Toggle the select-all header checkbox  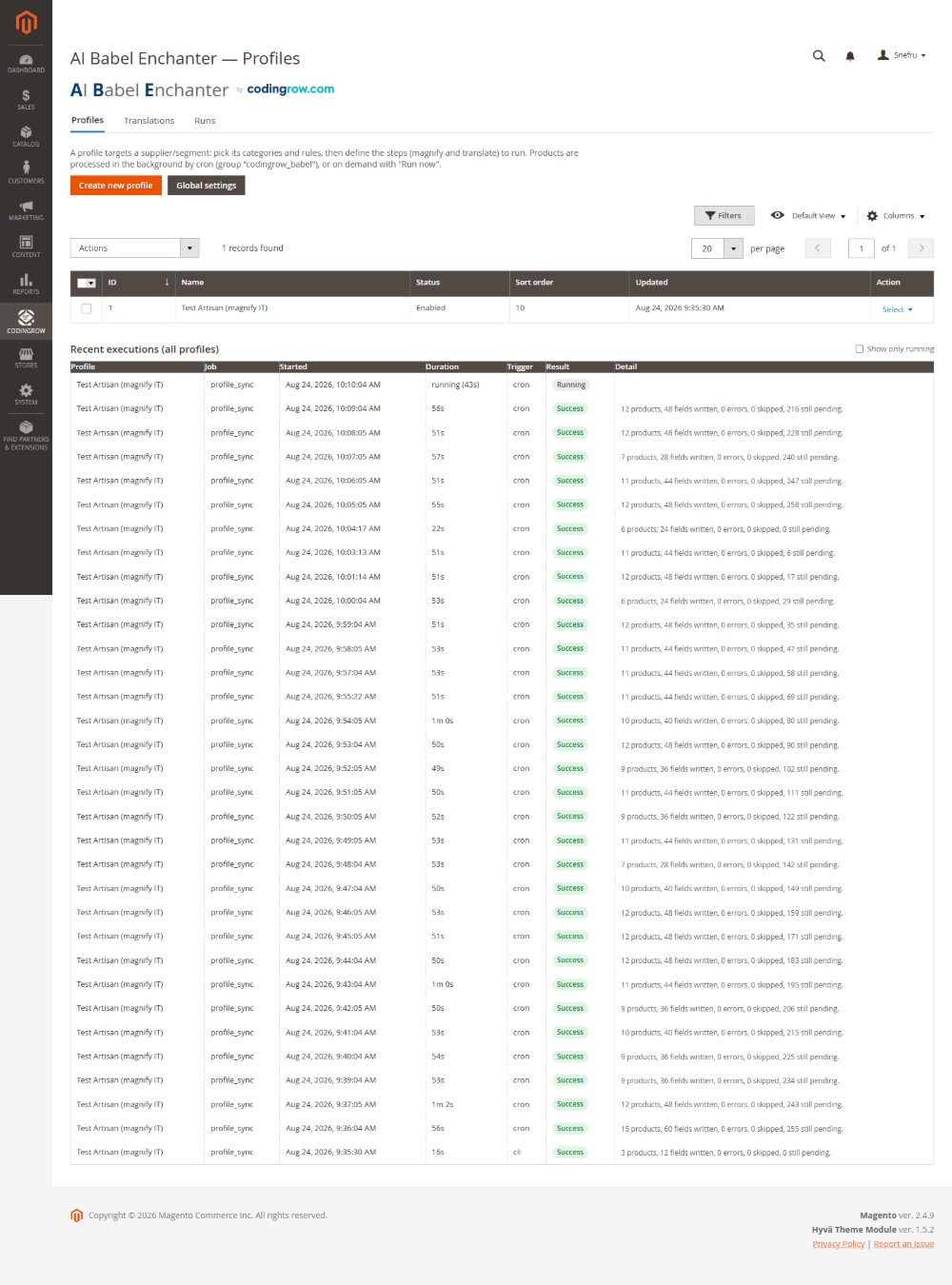click(87, 283)
